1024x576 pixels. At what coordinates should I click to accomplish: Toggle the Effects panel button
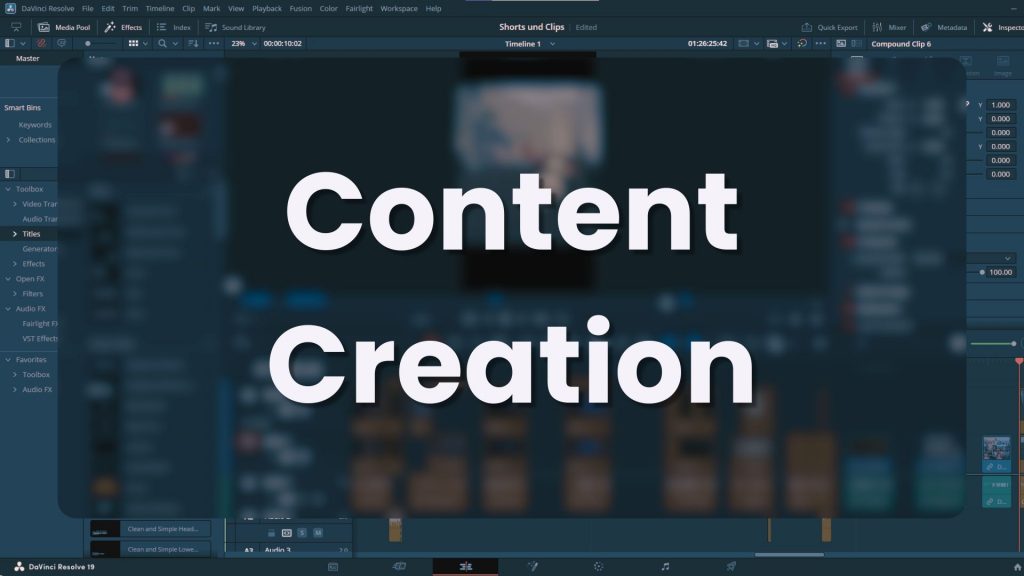(x=124, y=27)
